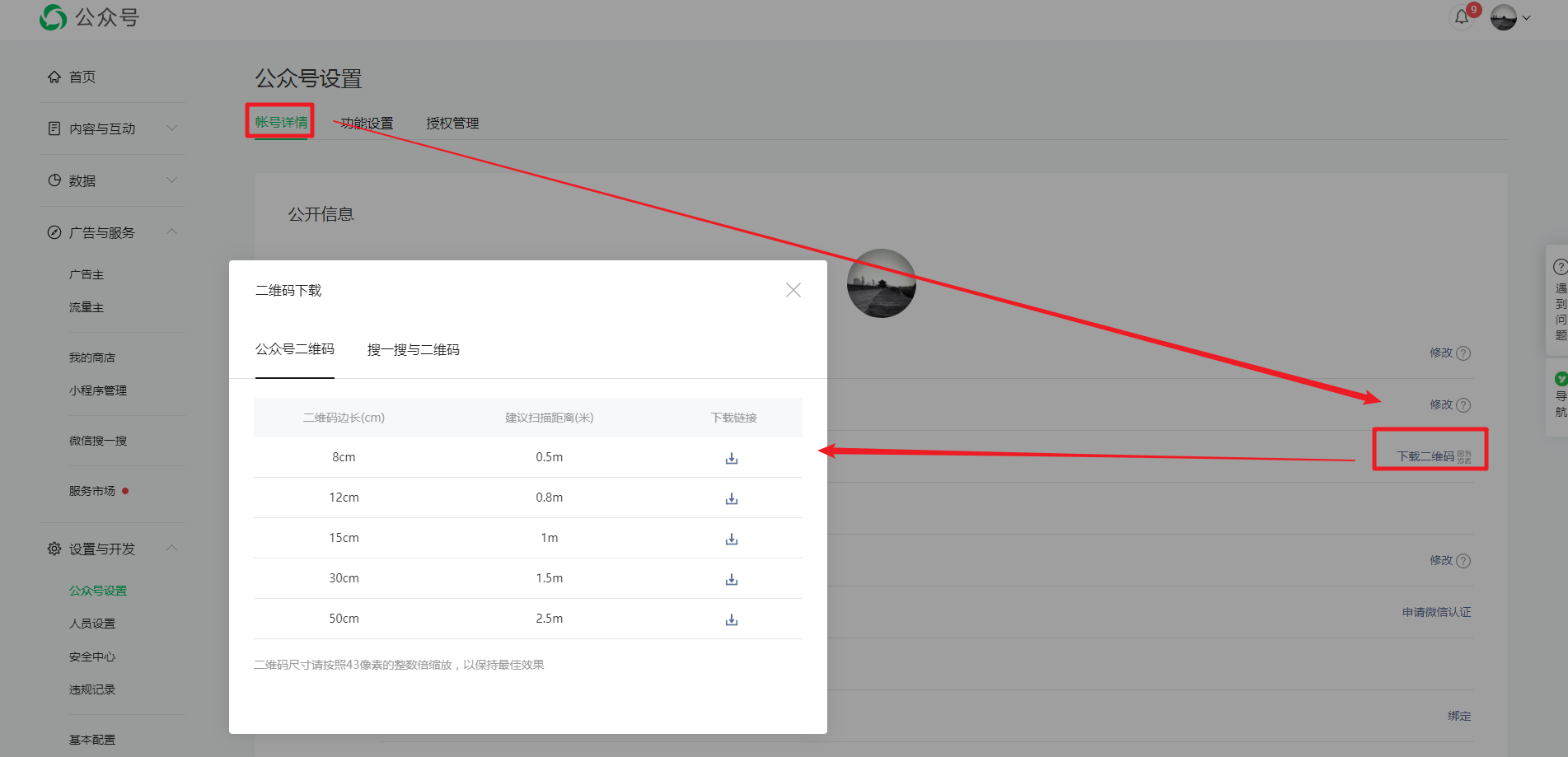Open 服务市场 page
The image size is (1568, 757).
[x=92, y=491]
